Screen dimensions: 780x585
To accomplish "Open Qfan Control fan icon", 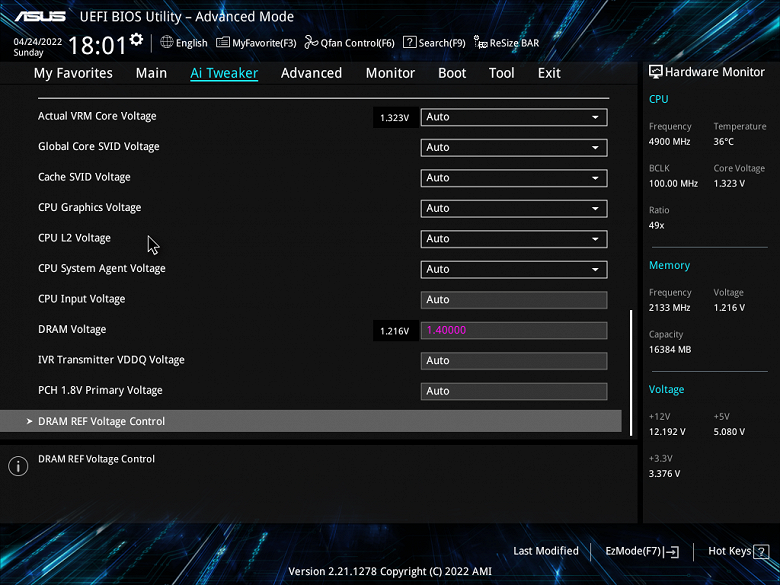I will click(311, 42).
